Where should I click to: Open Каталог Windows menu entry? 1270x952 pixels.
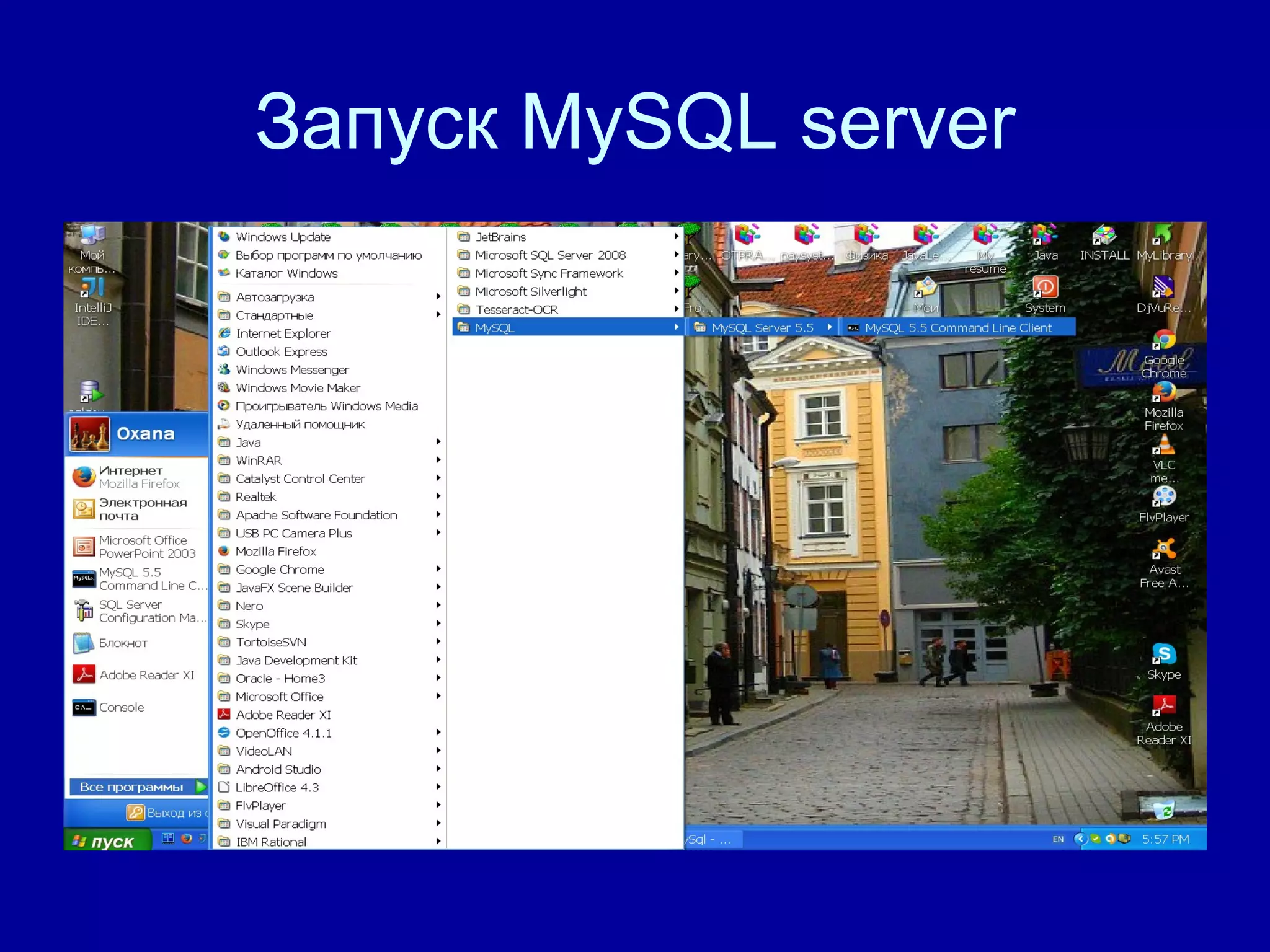pyautogui.click(x=329, y=273)
